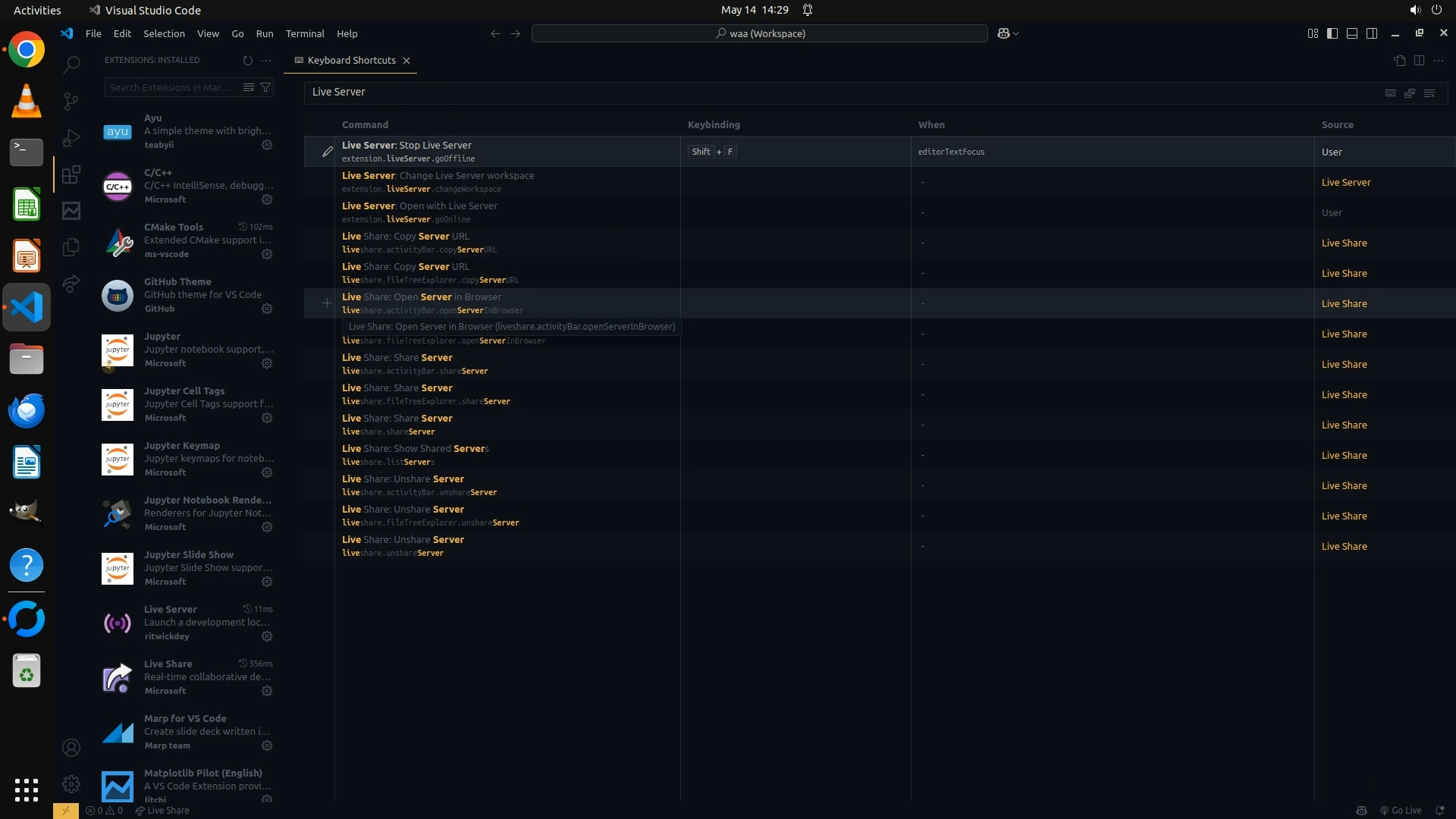Toggle the primary side bar layout button

pyautogui.click(x=1332, y=33)
